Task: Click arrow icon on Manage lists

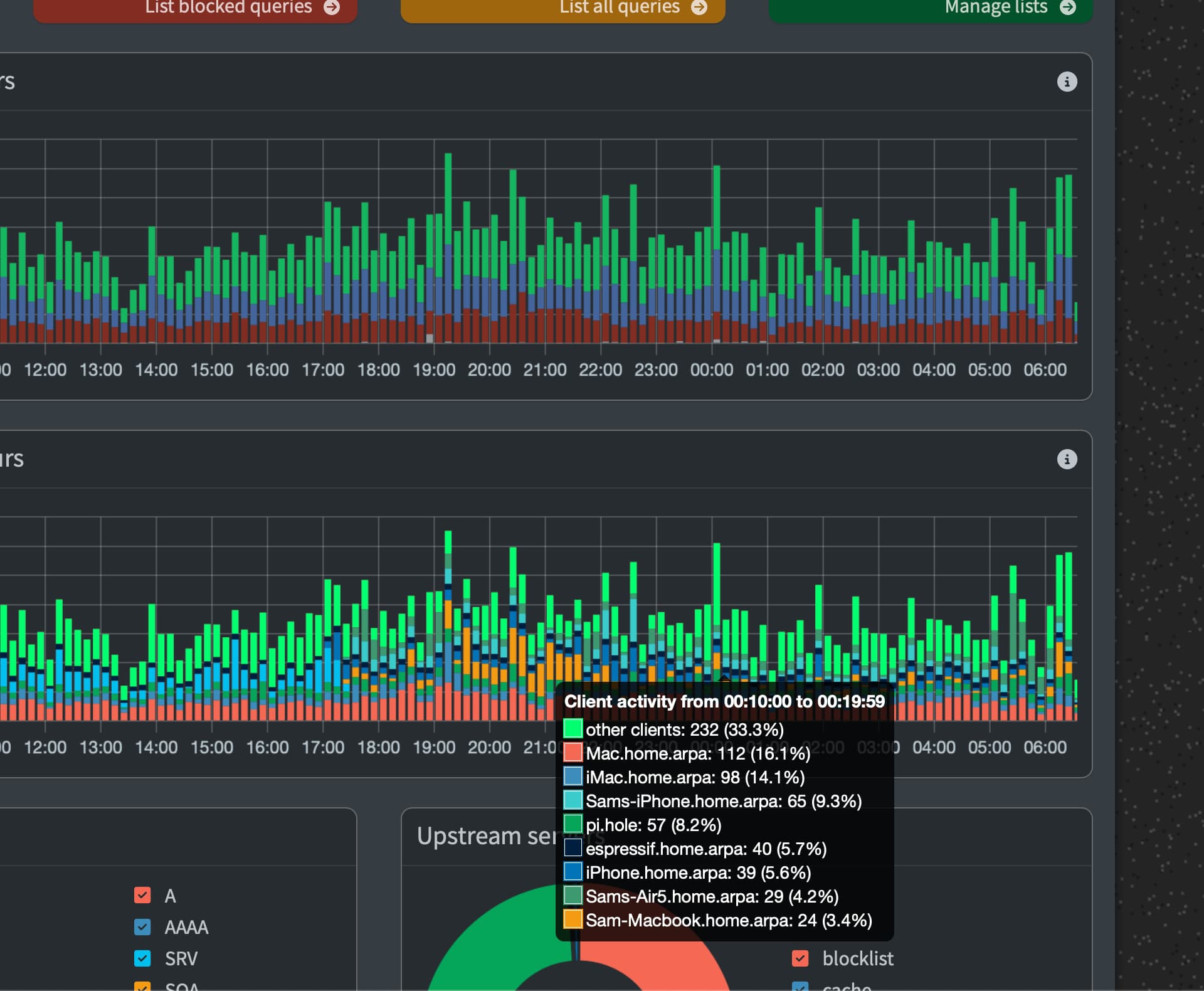Action: [1068, 7]
